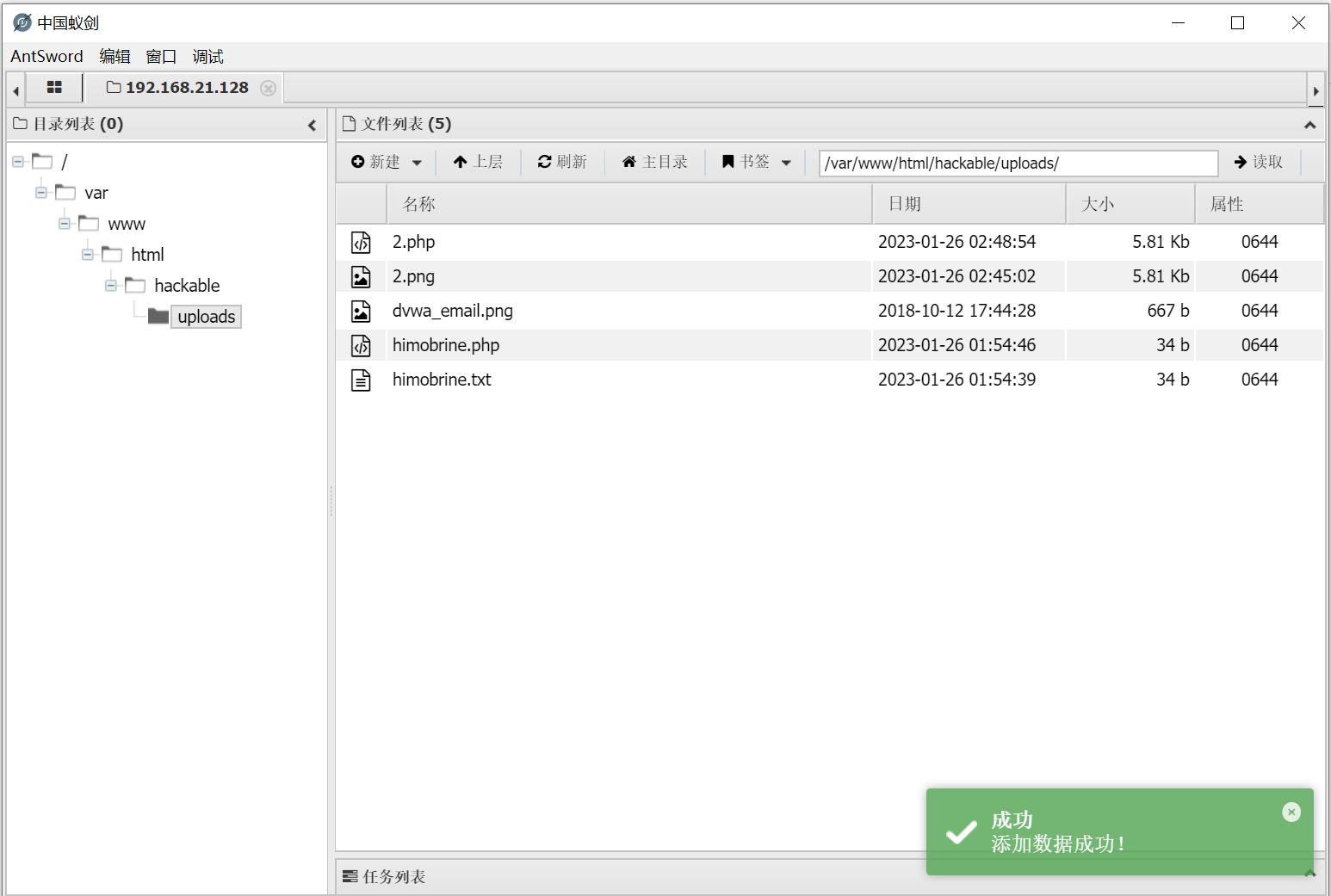Focus the path input field

tap(1018, 163)
